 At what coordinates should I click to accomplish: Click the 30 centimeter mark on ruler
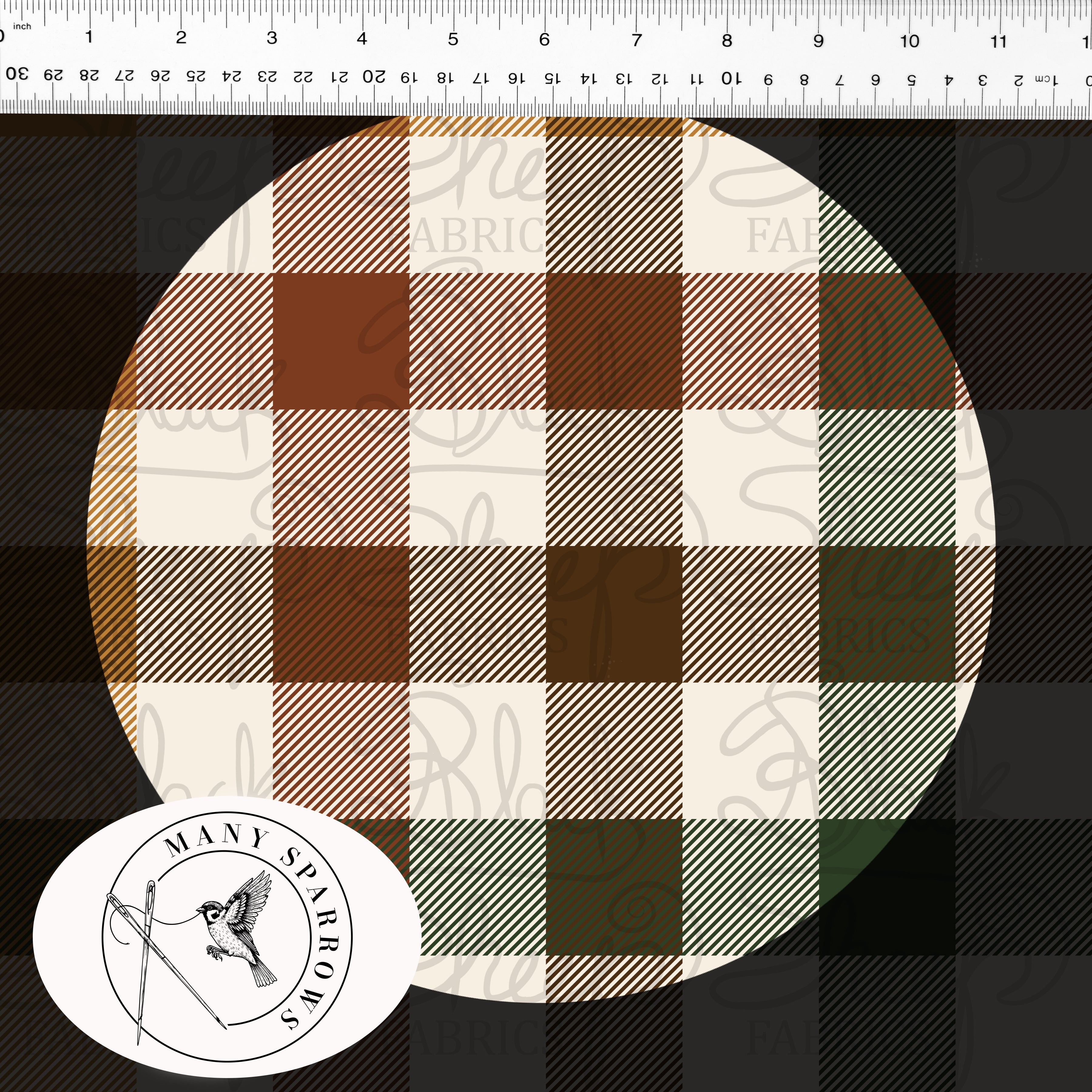tap(16, 73)
